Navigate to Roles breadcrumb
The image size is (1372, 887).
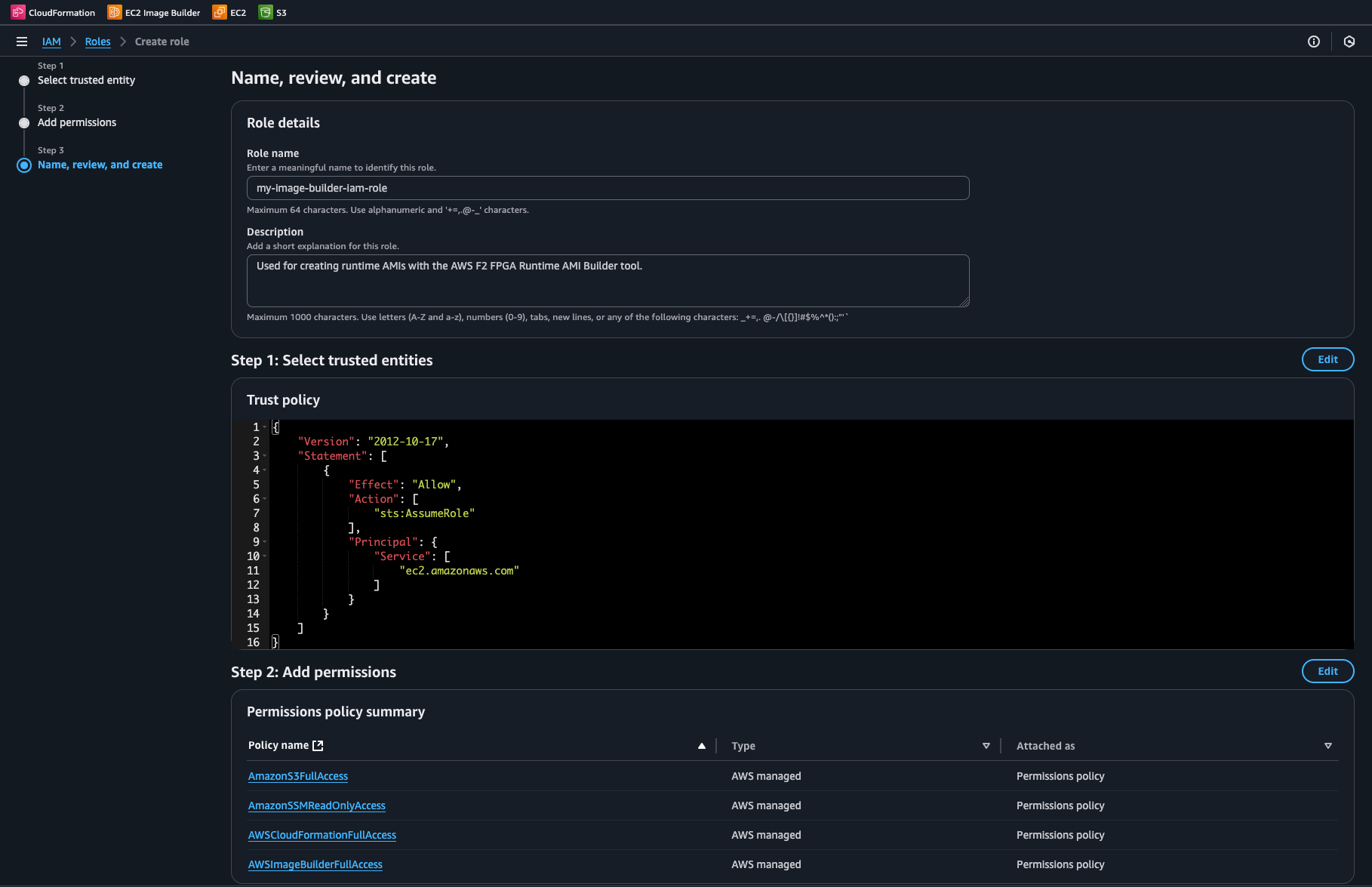[97, 42]
